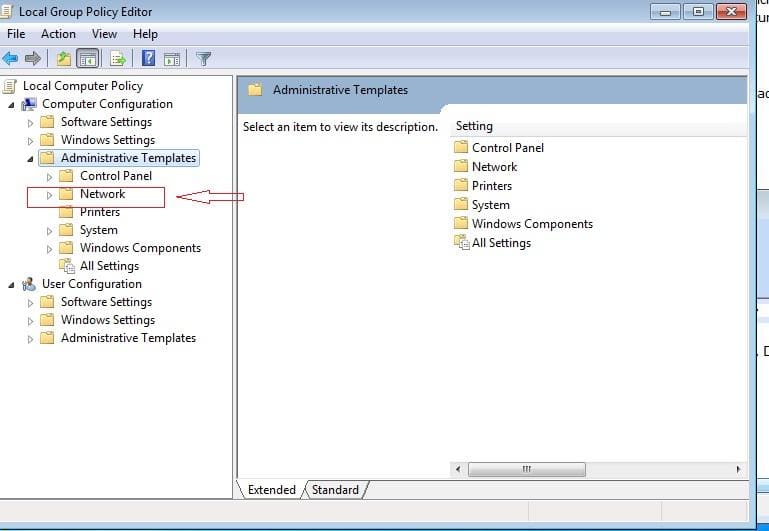Expand Software Settings under User Configuration
This screenshot has height=531, width=769.
tap(30, 303)
